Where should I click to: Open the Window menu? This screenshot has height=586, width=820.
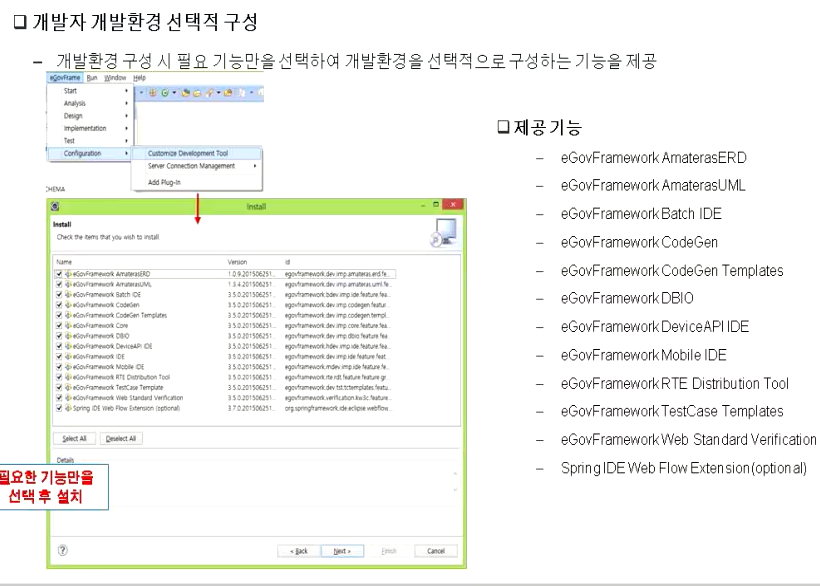(115, 77)
